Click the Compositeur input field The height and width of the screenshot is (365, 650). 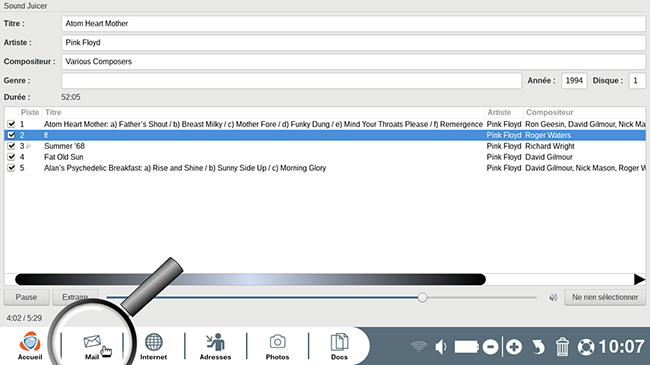point(354,61)
